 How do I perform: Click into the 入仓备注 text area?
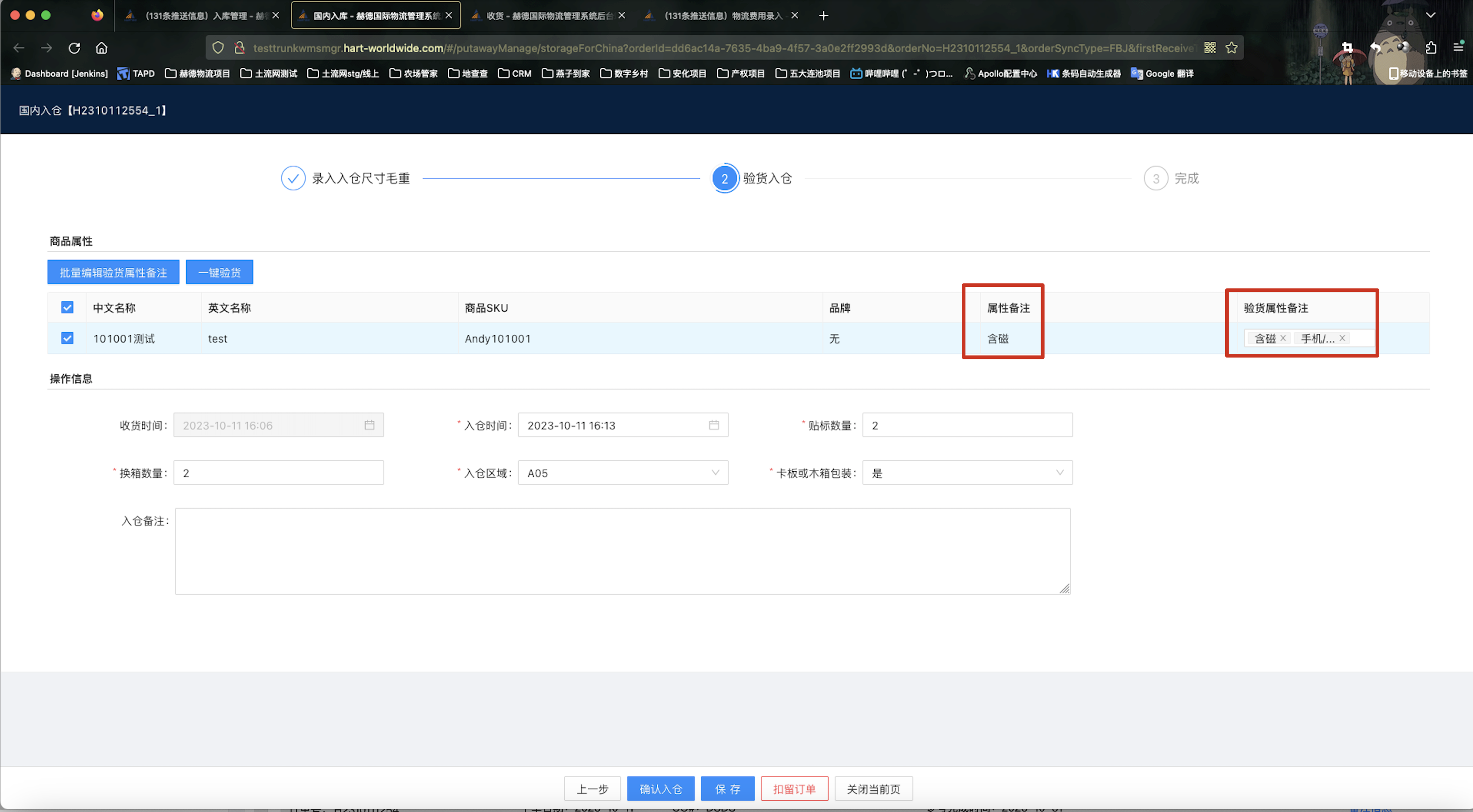click(622, 551)
